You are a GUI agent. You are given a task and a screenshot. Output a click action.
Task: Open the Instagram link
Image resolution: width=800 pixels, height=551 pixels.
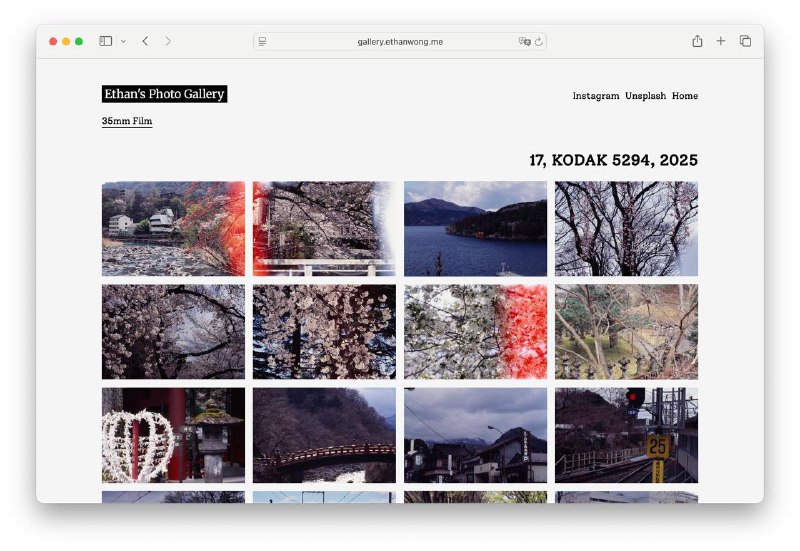pyautogui.click(x=595, y=96)
